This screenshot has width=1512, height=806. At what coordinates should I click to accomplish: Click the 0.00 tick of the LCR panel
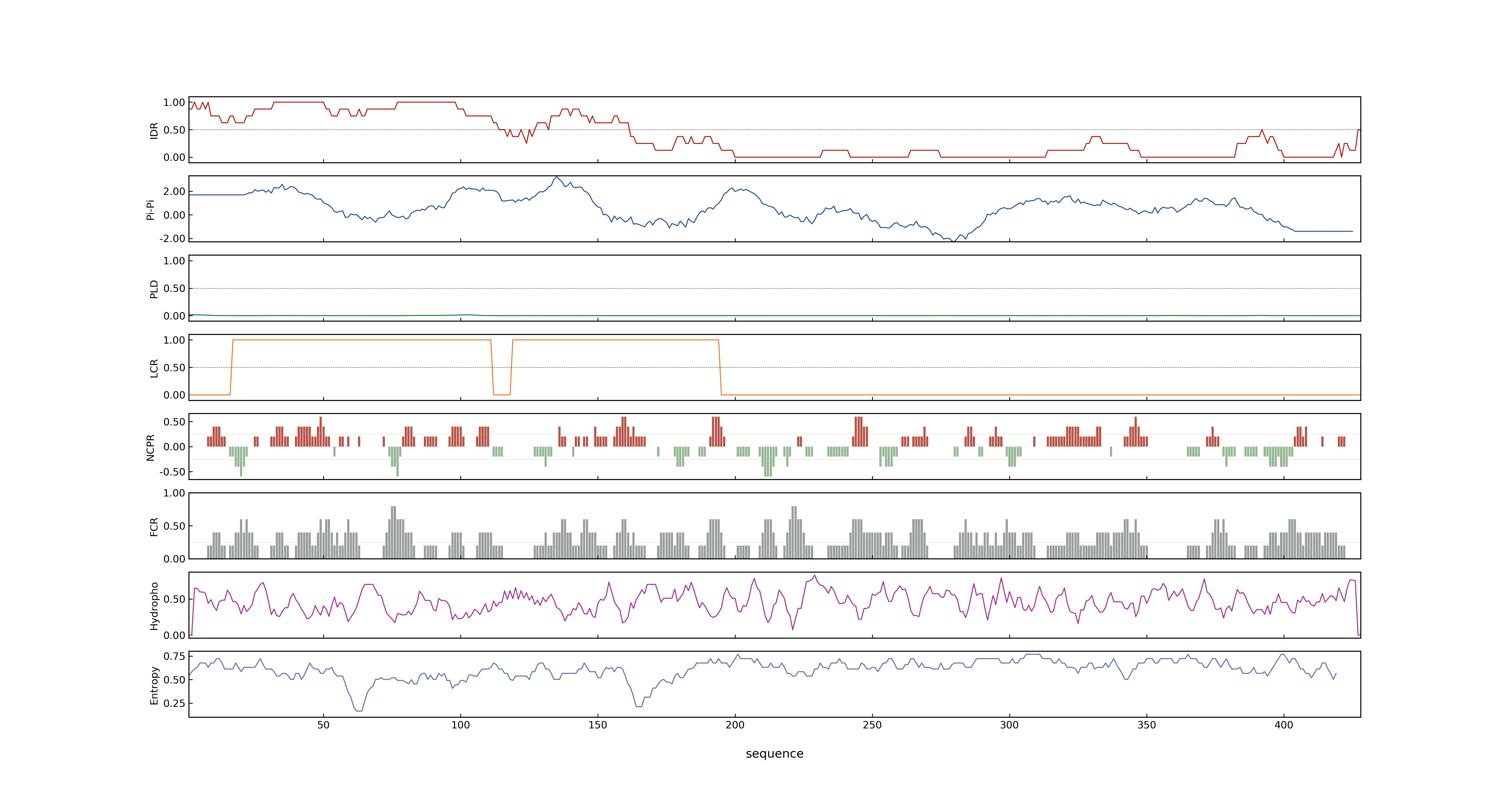174,395
